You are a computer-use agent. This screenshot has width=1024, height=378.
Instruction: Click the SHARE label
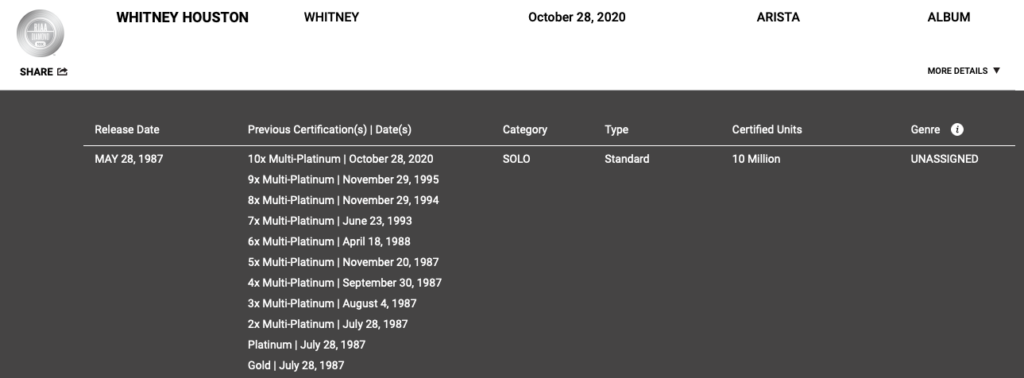[37, 72]
